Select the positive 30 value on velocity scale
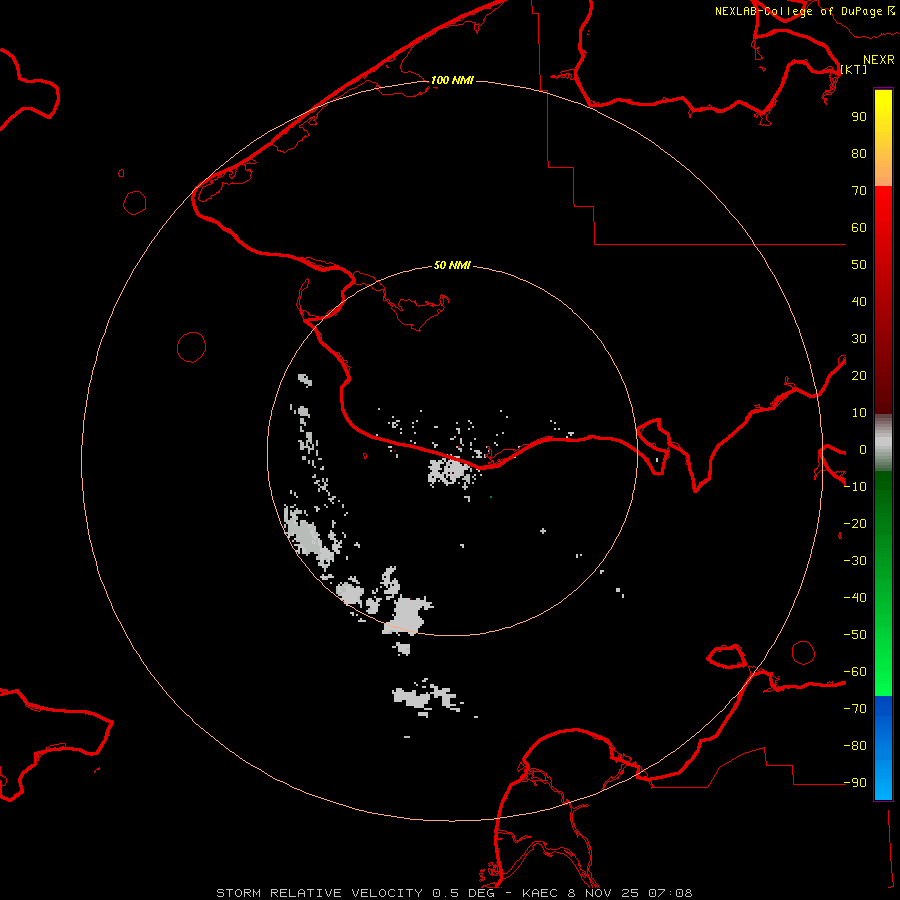Viewport: 900px width, 900px height. (859, 339)
